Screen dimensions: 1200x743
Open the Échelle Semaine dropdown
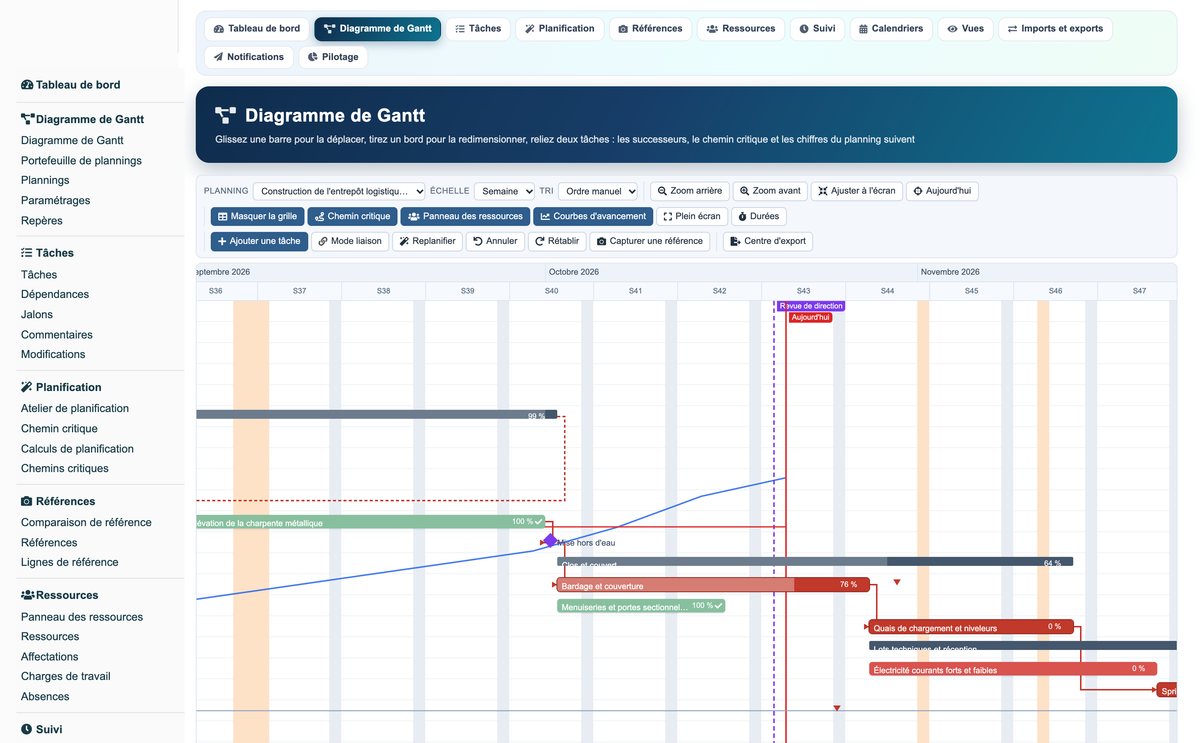[503, 191]
